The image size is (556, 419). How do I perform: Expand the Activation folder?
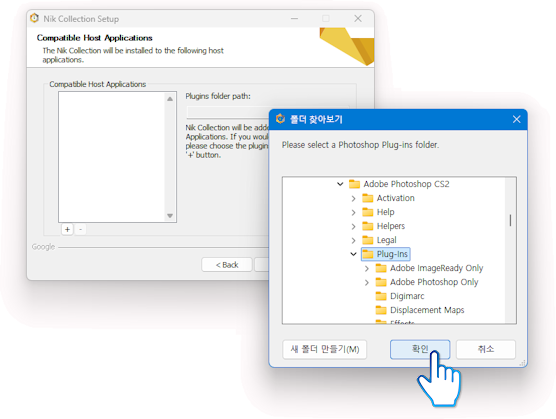pos(353,198)
